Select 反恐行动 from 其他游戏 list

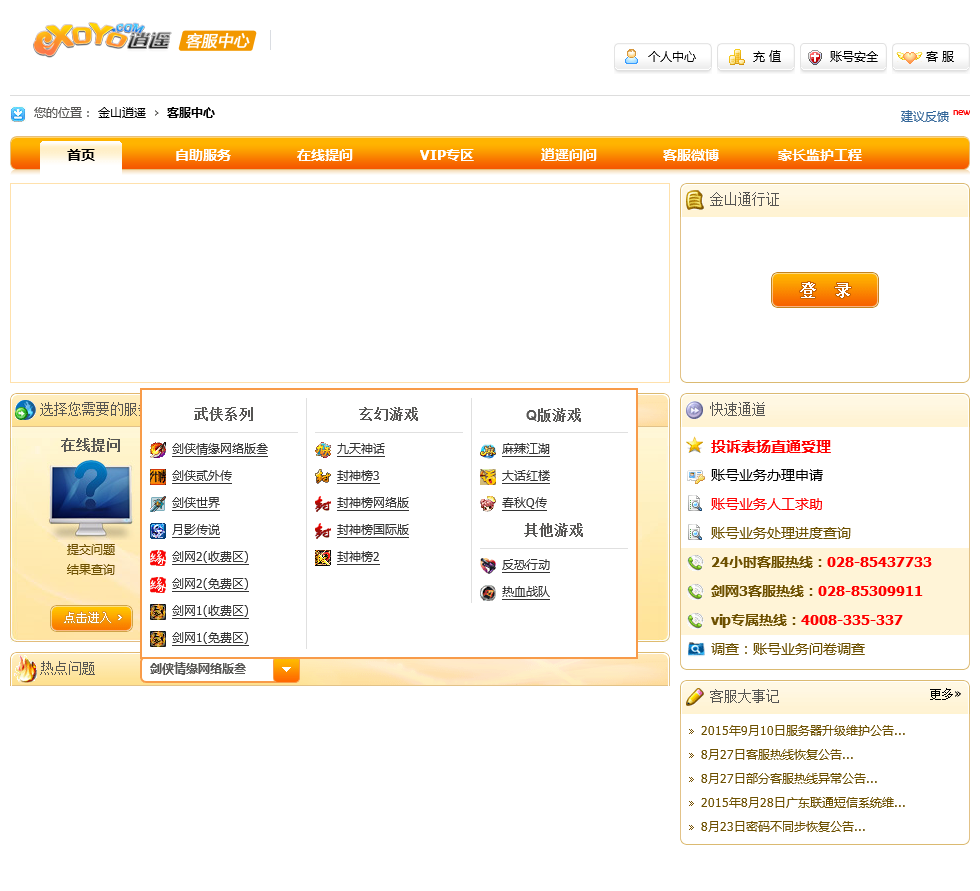pyautogui.click(x=526, y=565)
